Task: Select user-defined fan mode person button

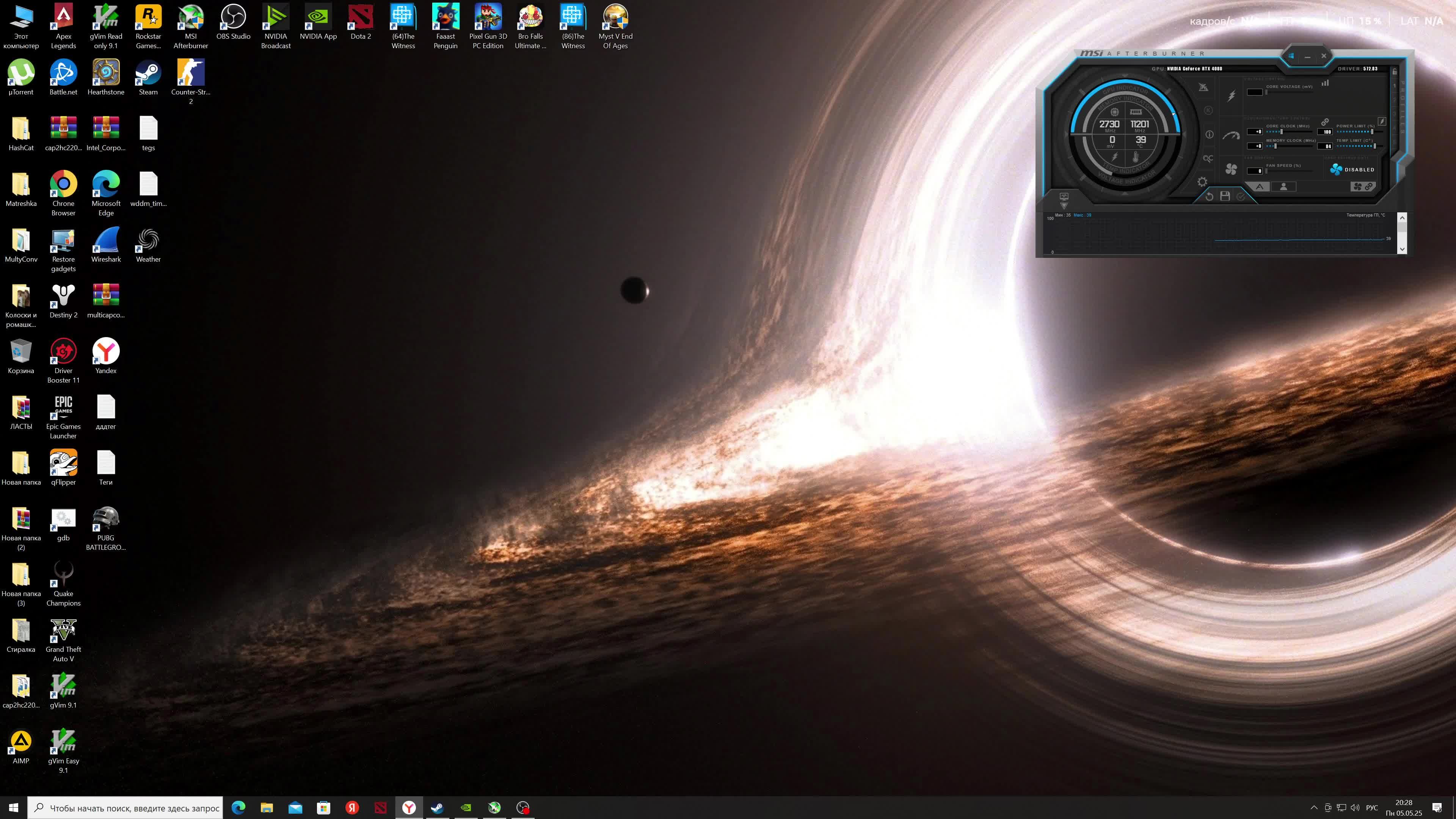Action: [1283, 187]
